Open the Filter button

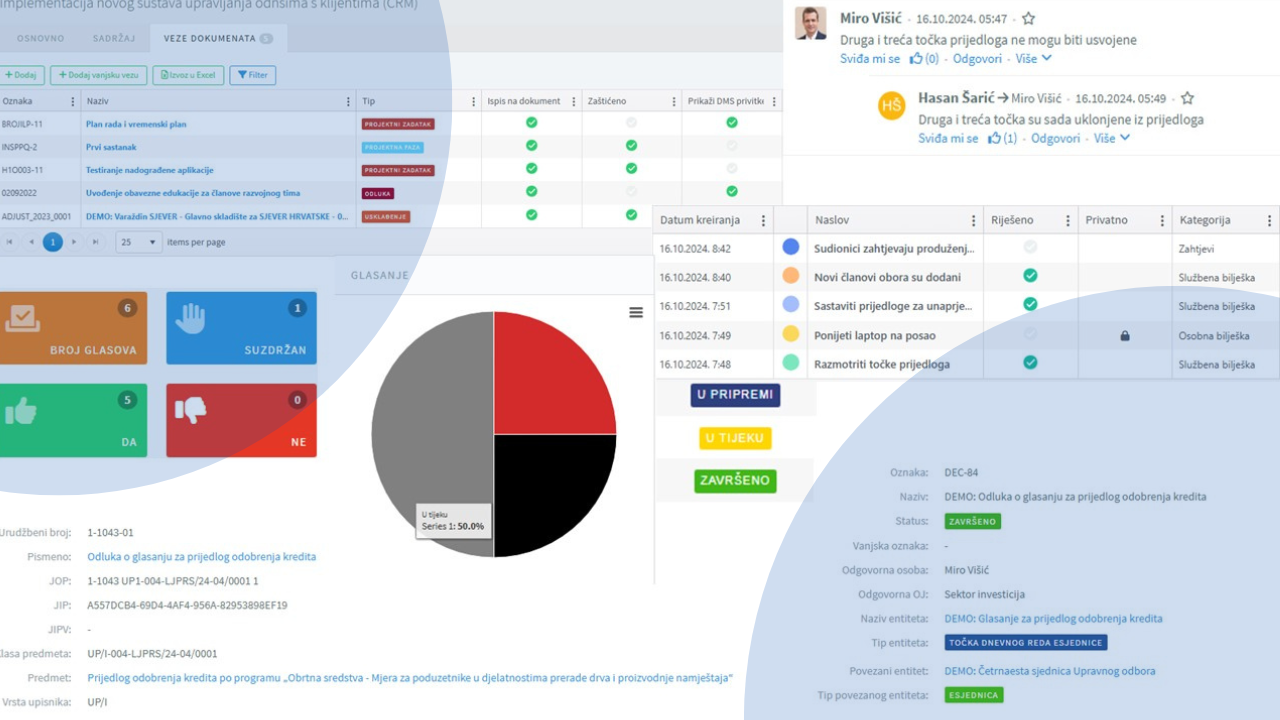click(x=253, y=75)
